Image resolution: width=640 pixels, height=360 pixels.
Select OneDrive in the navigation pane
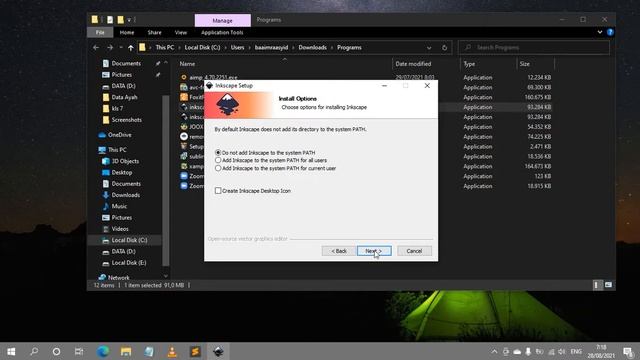click(120, 135)
